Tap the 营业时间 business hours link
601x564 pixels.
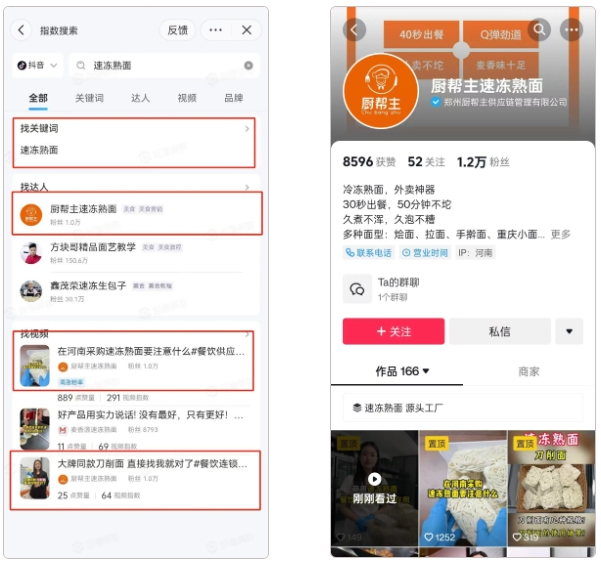coord(425,253)
